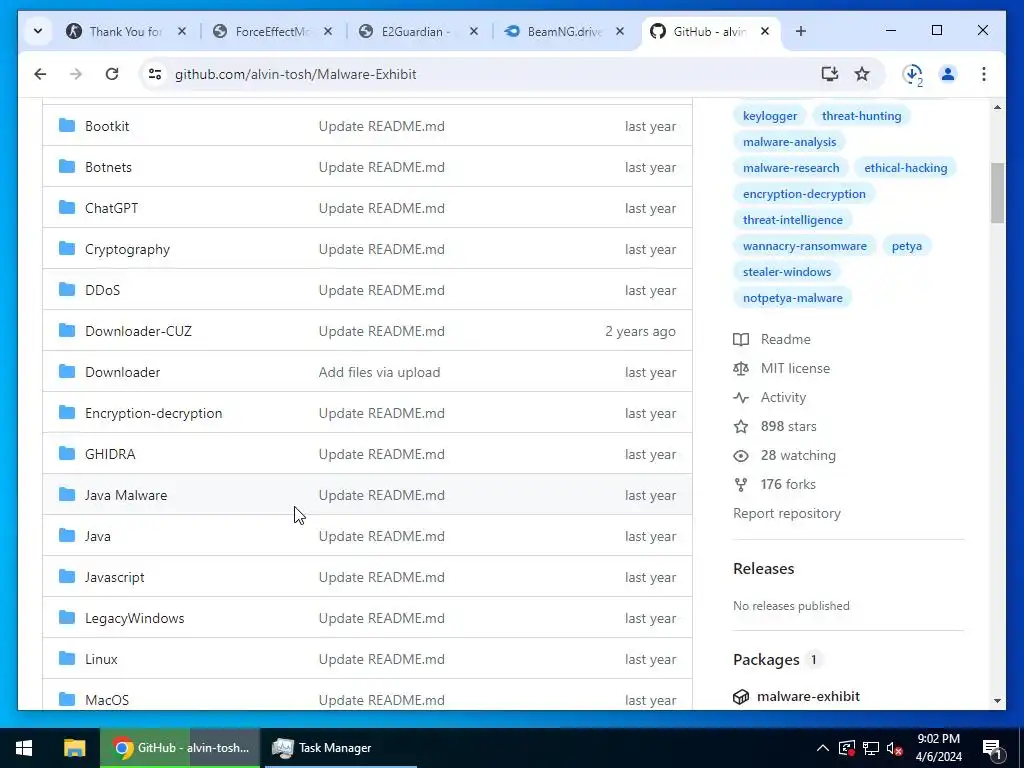Click the threat-hunting topic tag
1024x768 pixels.
(861, 116)
